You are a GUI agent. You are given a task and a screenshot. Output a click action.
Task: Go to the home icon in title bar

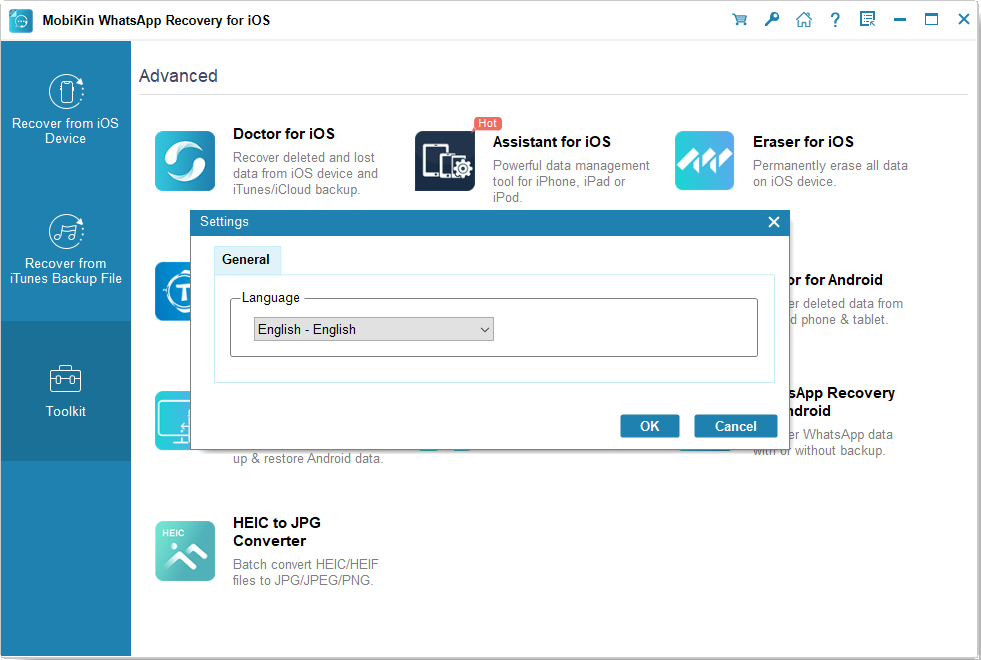[x=803, y=19]
